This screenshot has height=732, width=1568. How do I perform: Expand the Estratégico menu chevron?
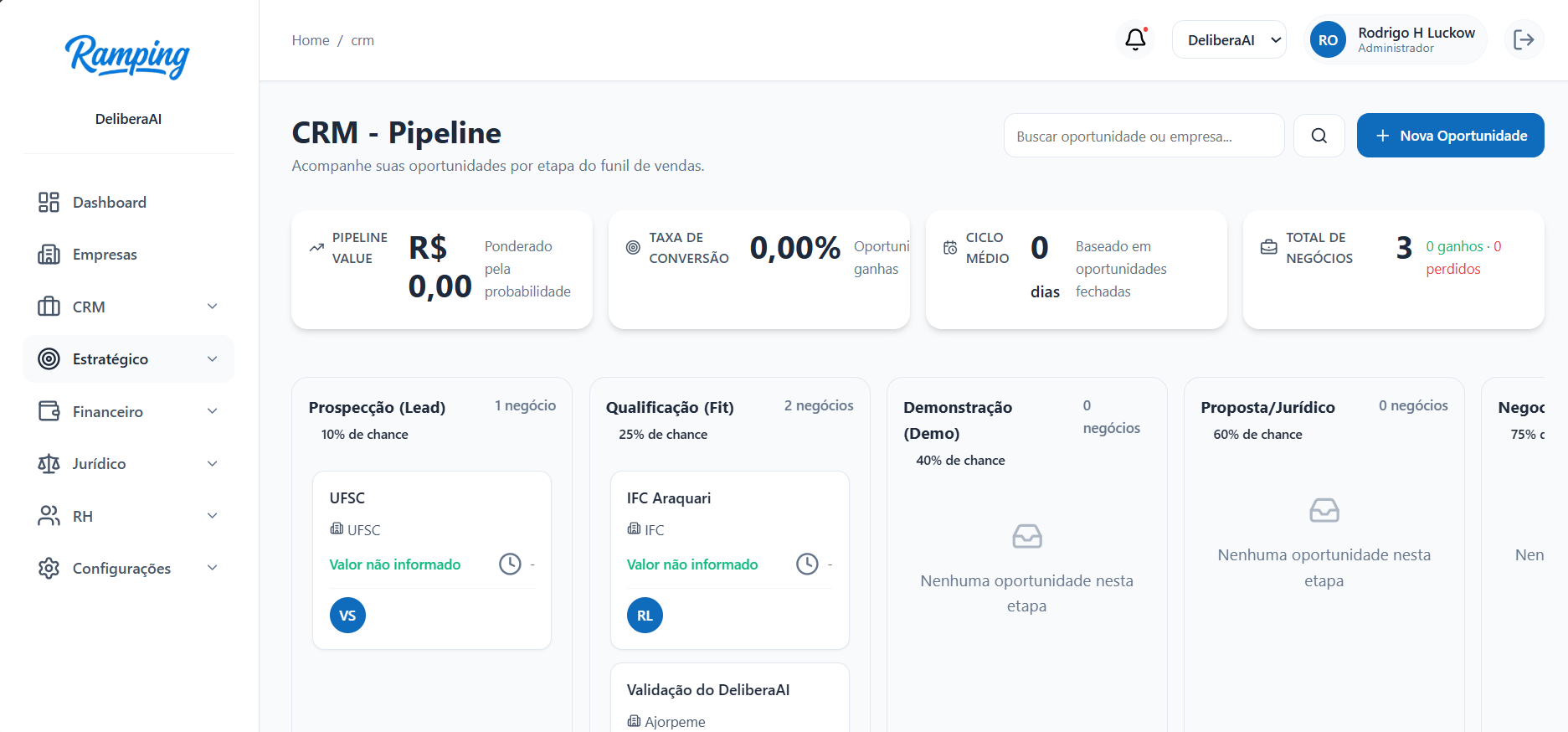point(213,358)
